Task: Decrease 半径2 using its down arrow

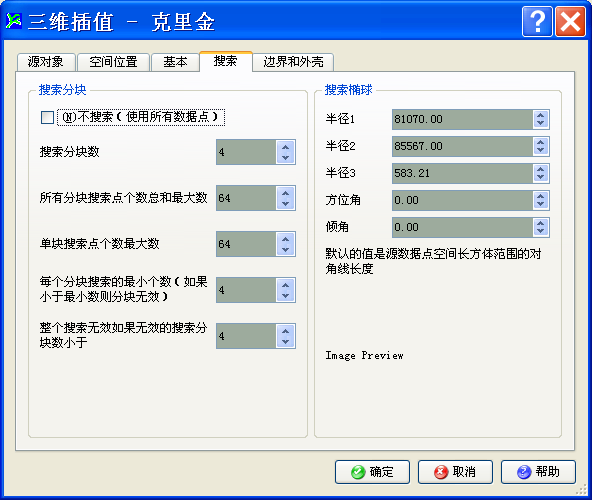Action: tap(541, 151)
